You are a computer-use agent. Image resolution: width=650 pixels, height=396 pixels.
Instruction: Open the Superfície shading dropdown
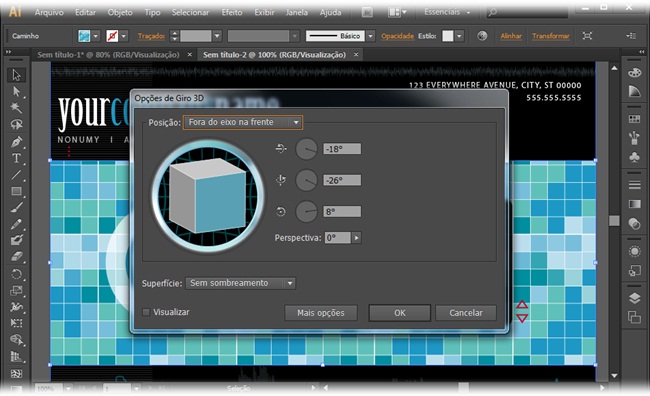pos(240,283)
